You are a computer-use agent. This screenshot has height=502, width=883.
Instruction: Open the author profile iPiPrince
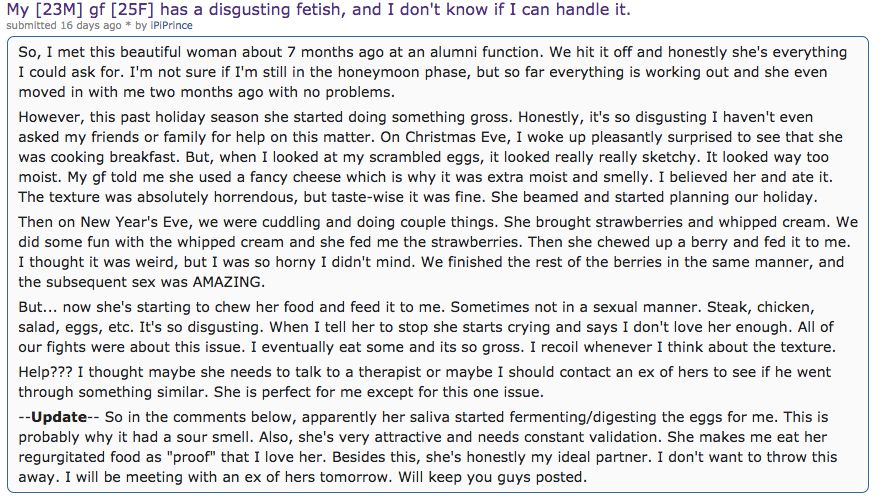(171, 25)
